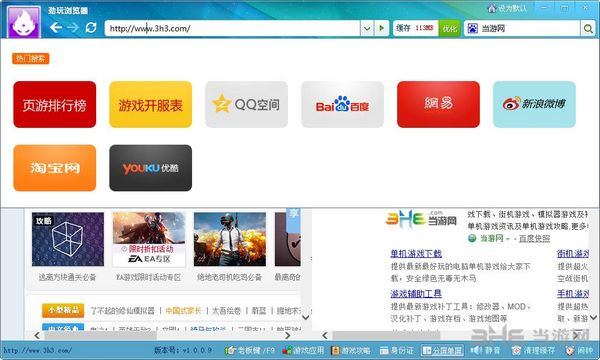Click the 设为默认 home icon
This screenshot has height=360, width=600.
click(x=492, y=8)
